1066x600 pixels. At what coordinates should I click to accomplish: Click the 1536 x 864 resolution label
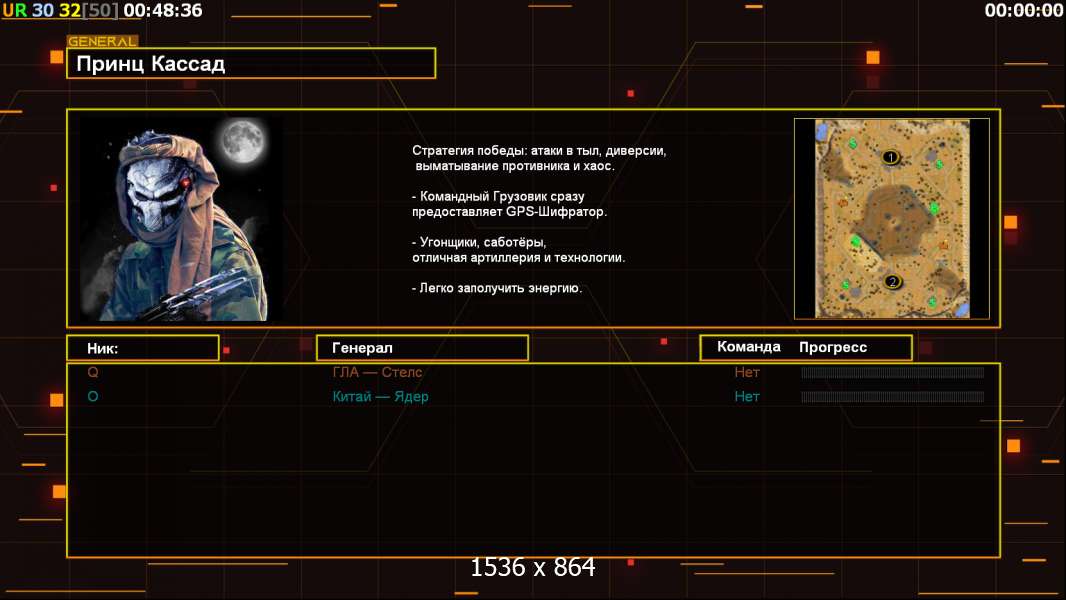(533, 567)
